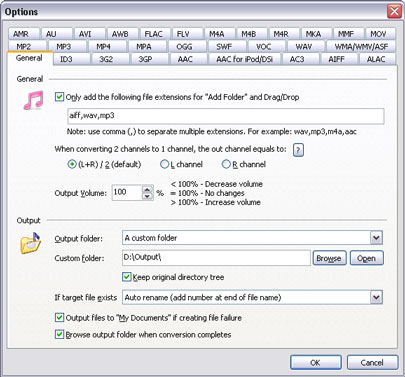Confirm settings with OK
This screenshot has width=405, height=377.
pos(316,362)
